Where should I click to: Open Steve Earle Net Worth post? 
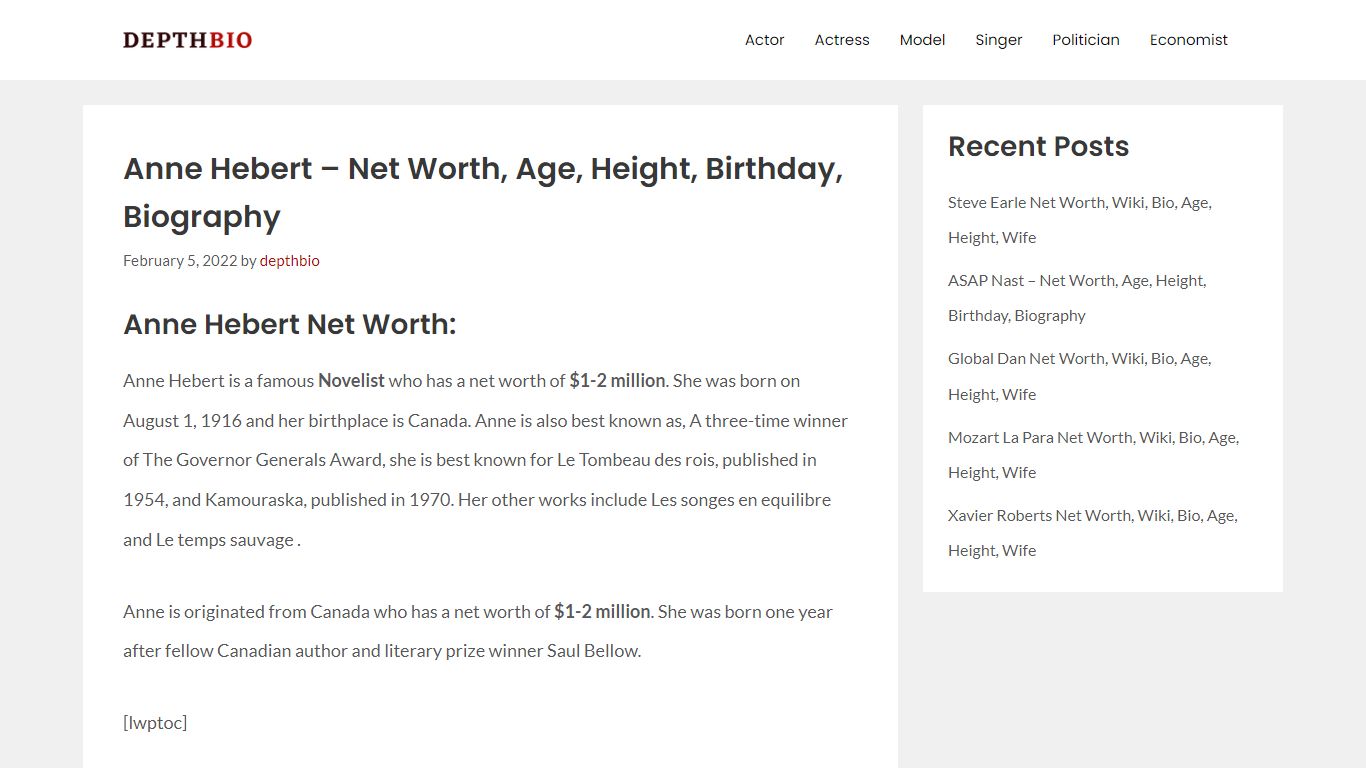click(1080, 220)
